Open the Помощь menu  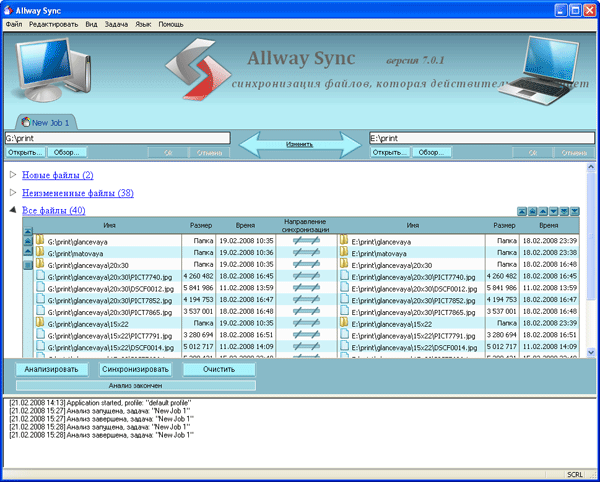[171, 24]
